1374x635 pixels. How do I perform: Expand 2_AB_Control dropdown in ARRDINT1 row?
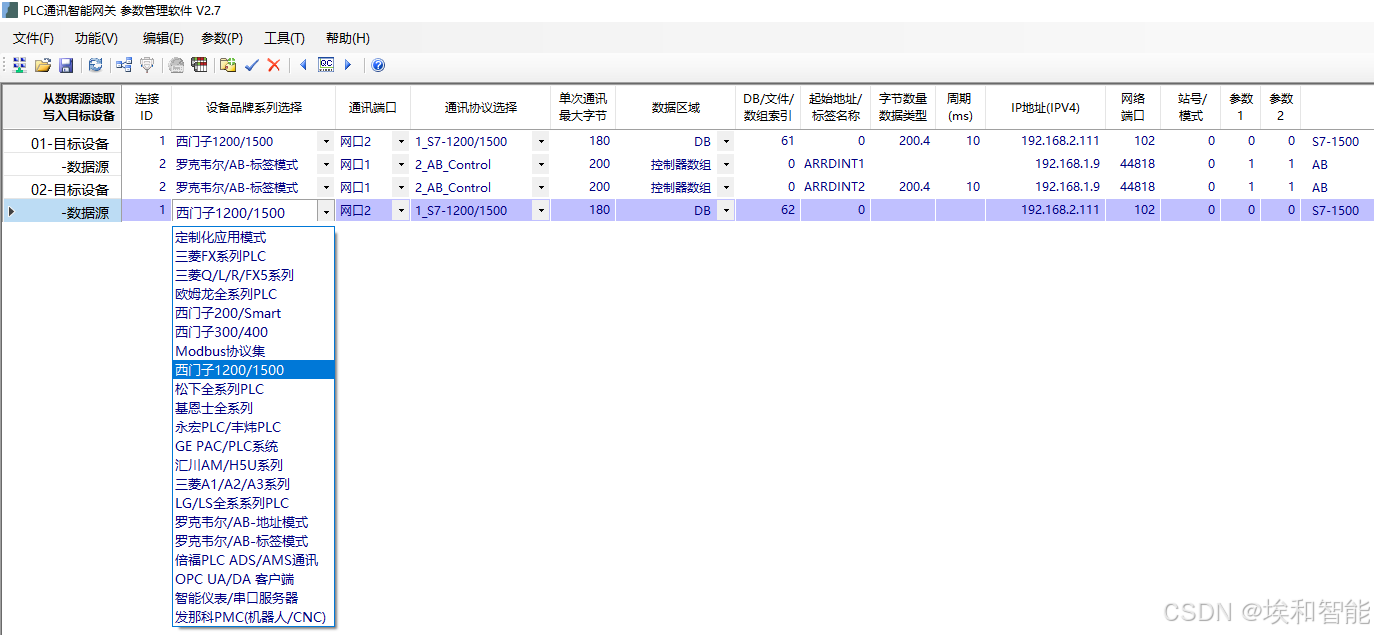[x=541, y=164]
